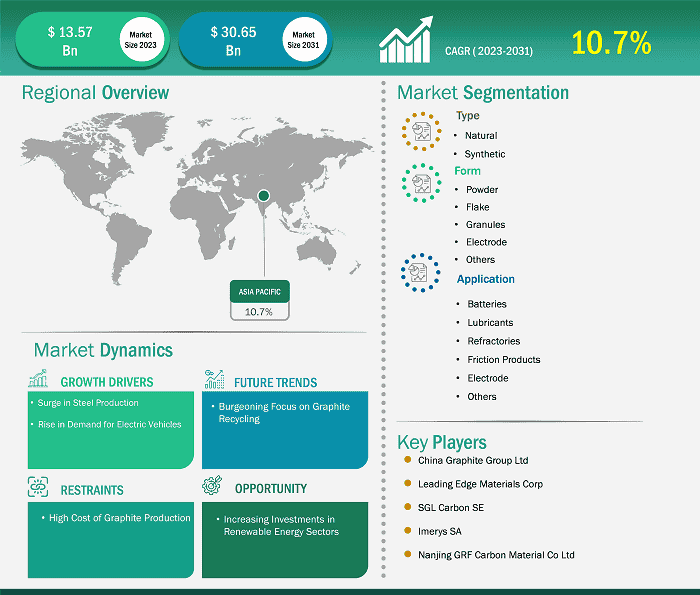Click the Market Size 2031 white badge
The width and height of the screenshot is (700, 595).
tap(304, 40)
